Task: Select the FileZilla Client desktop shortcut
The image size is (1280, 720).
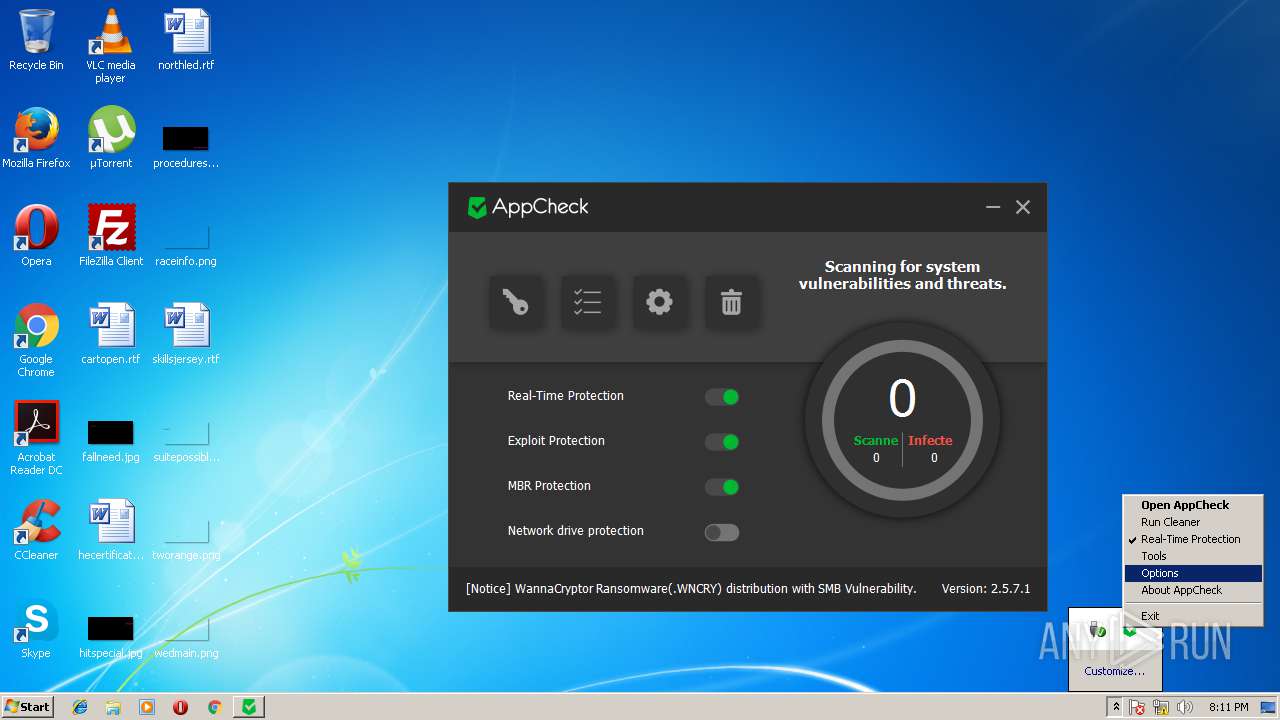Action: coord(111,236)
